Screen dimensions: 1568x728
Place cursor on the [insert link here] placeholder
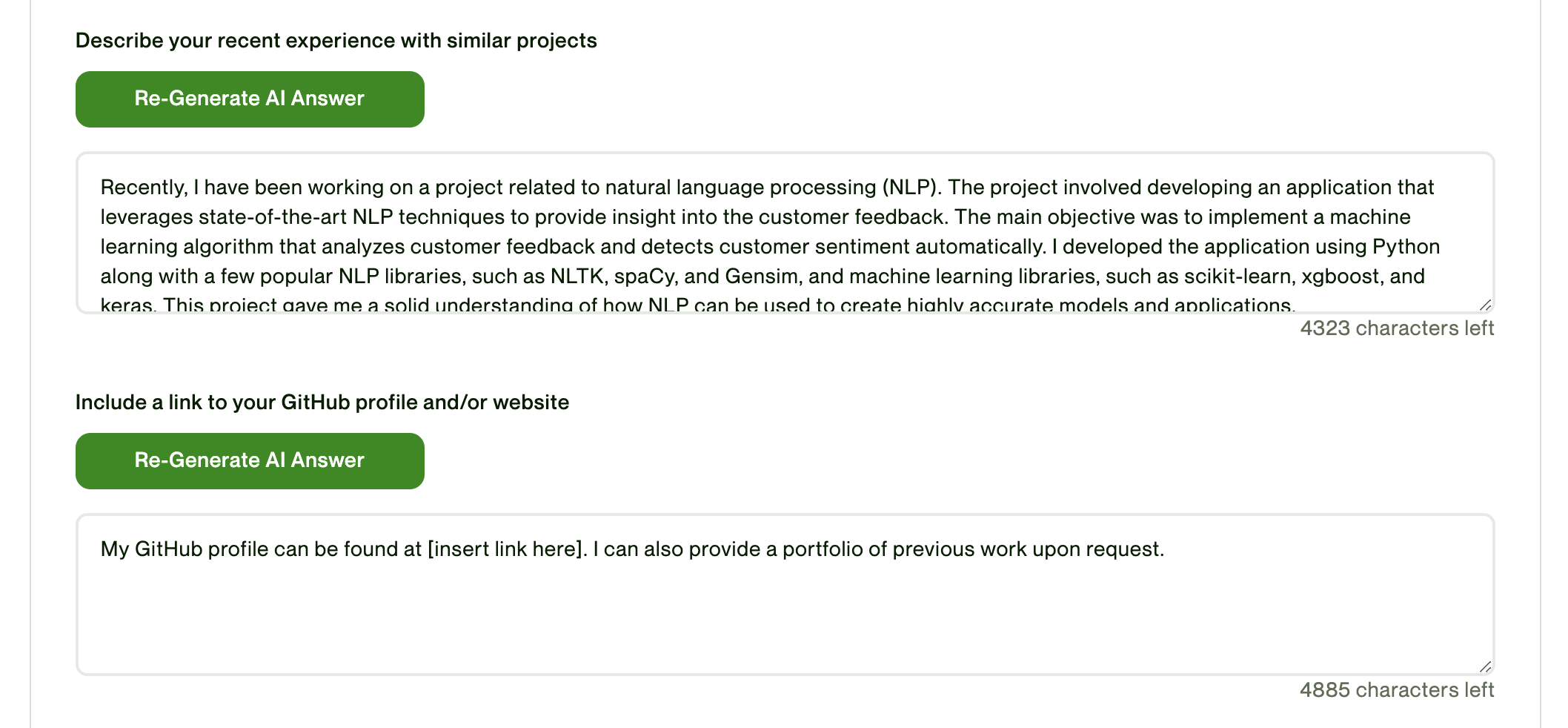[x=504, y=549]
